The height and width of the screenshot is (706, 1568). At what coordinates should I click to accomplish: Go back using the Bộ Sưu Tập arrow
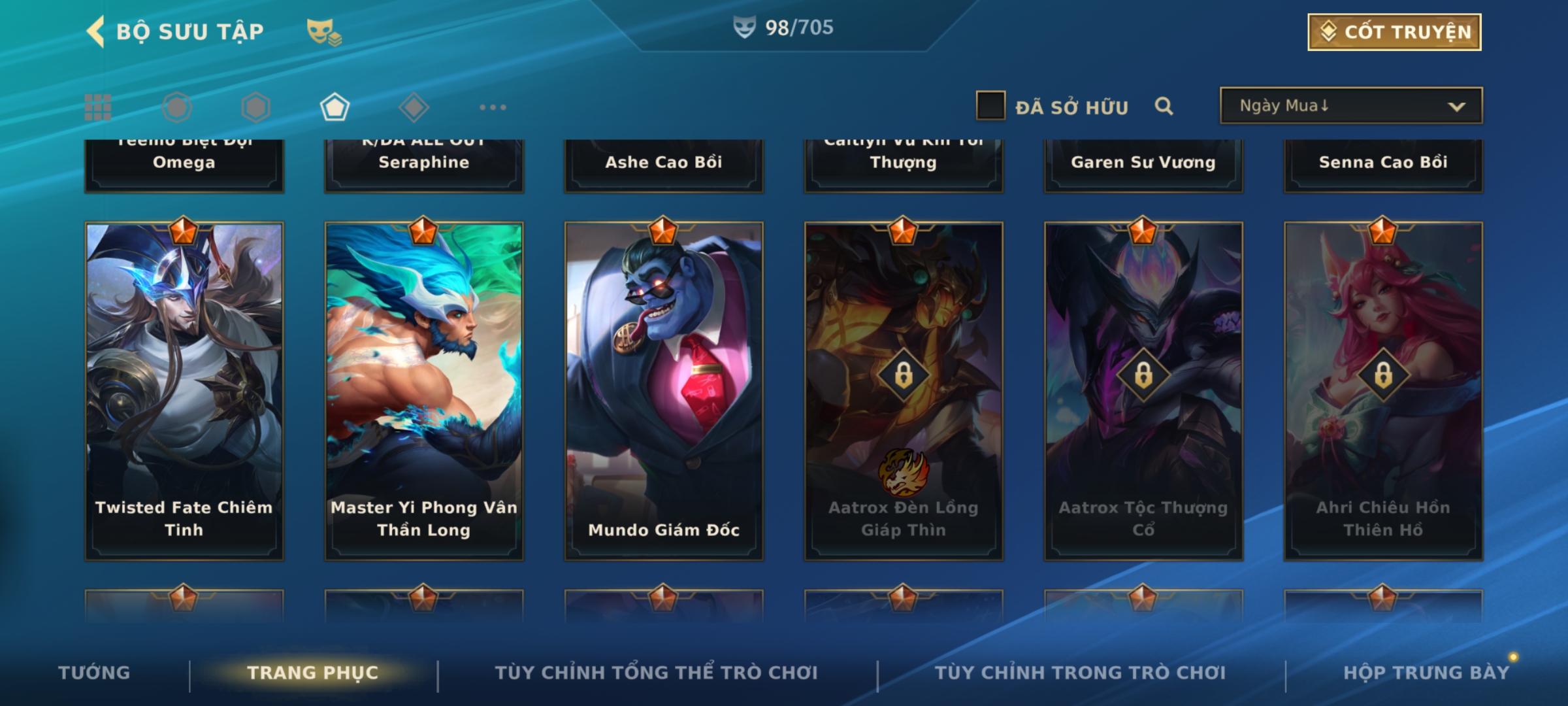coord(95,32)
